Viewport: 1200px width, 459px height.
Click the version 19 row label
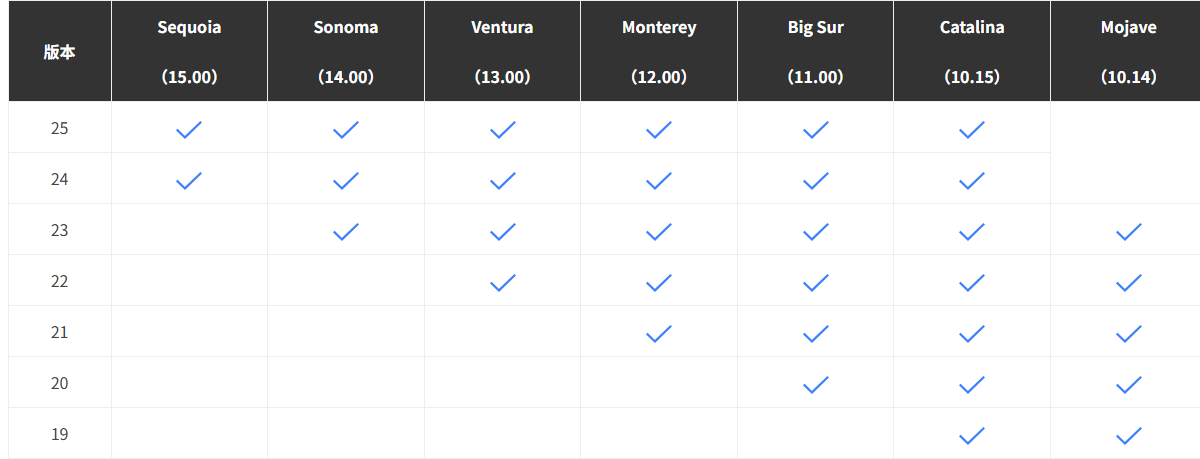(59, 435)
